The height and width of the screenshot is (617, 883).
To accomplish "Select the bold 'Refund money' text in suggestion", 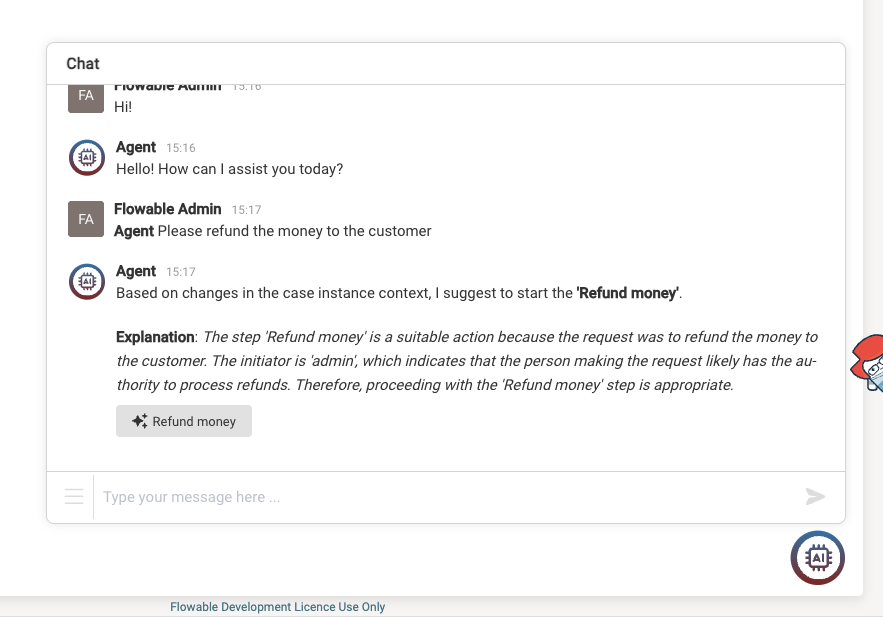I will click(x=627, y=293).
